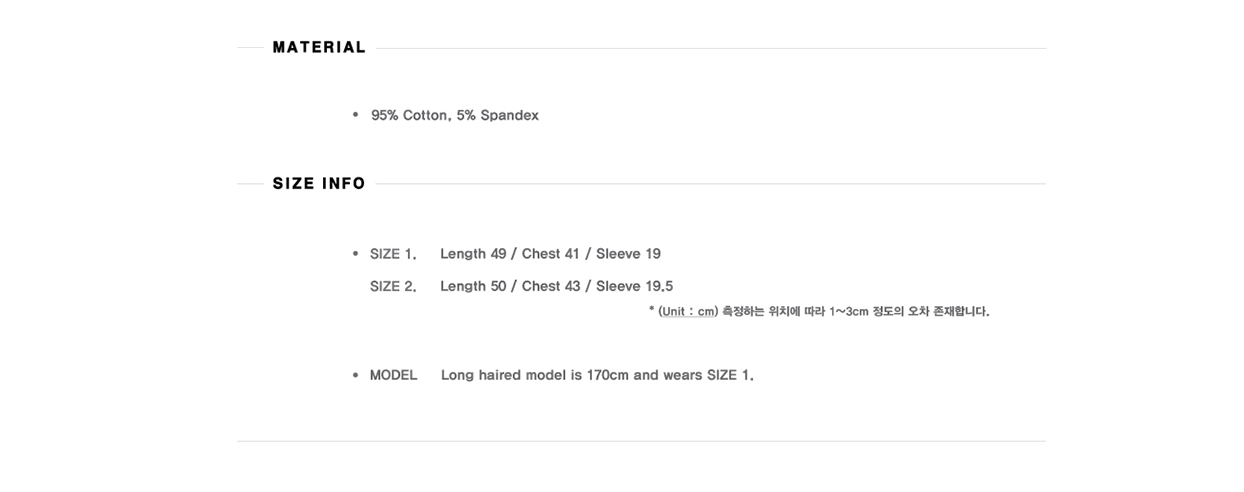Click the MATERIAL section heading
This screenshot has width=1244, height=492.
point(319,47)
